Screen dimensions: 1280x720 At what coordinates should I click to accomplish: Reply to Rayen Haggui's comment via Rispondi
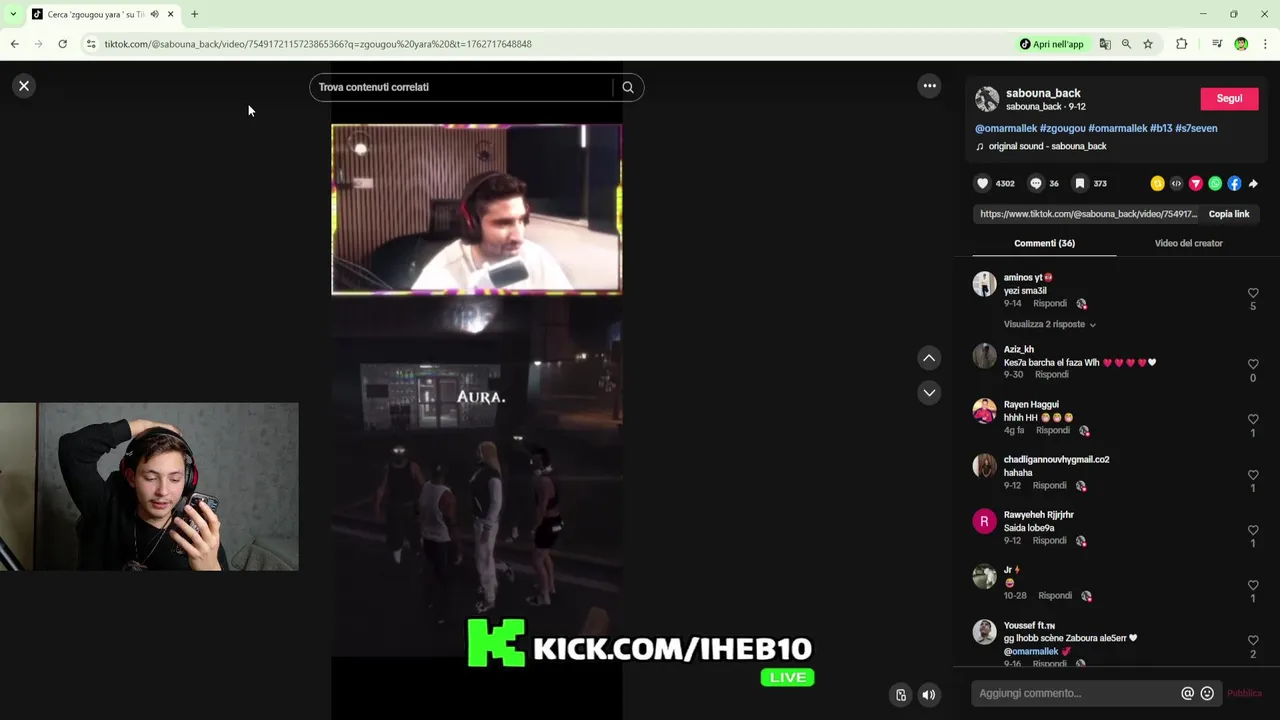[x=1052, y=430]
